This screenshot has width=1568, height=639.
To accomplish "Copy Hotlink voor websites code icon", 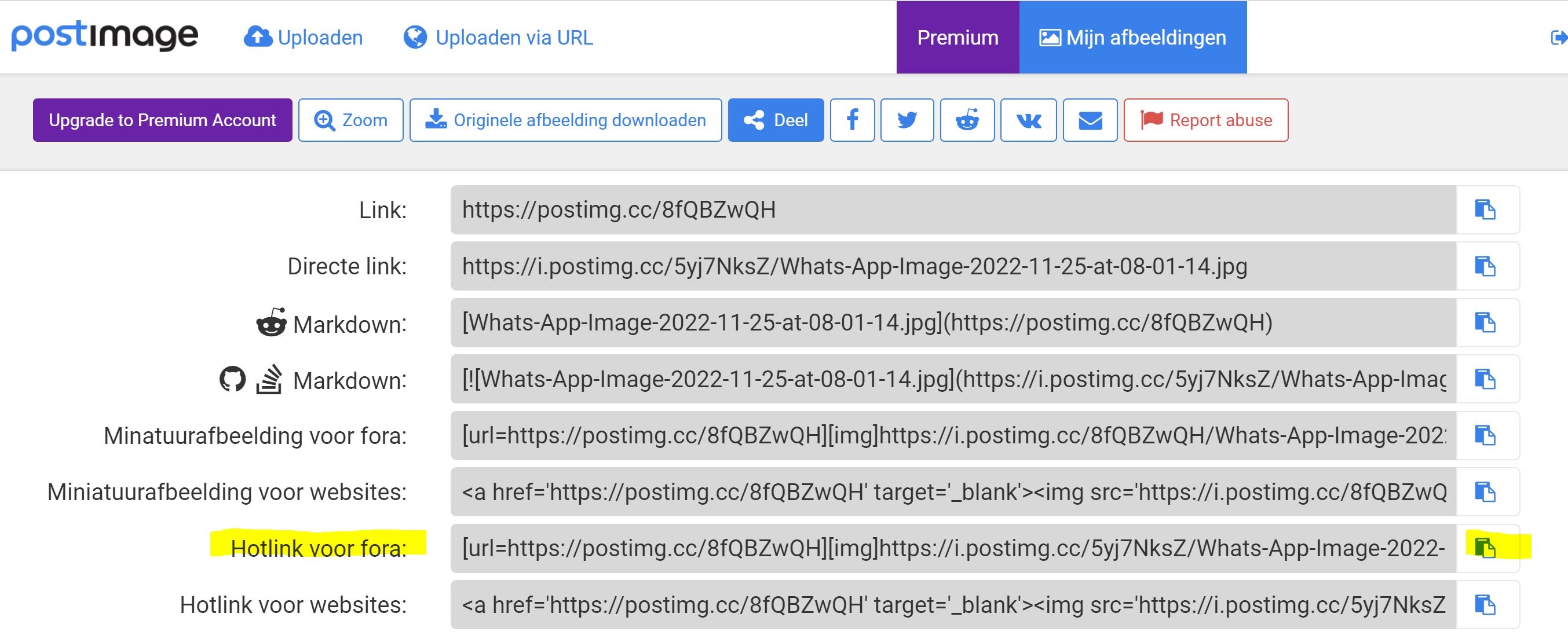I will 1485,605.
